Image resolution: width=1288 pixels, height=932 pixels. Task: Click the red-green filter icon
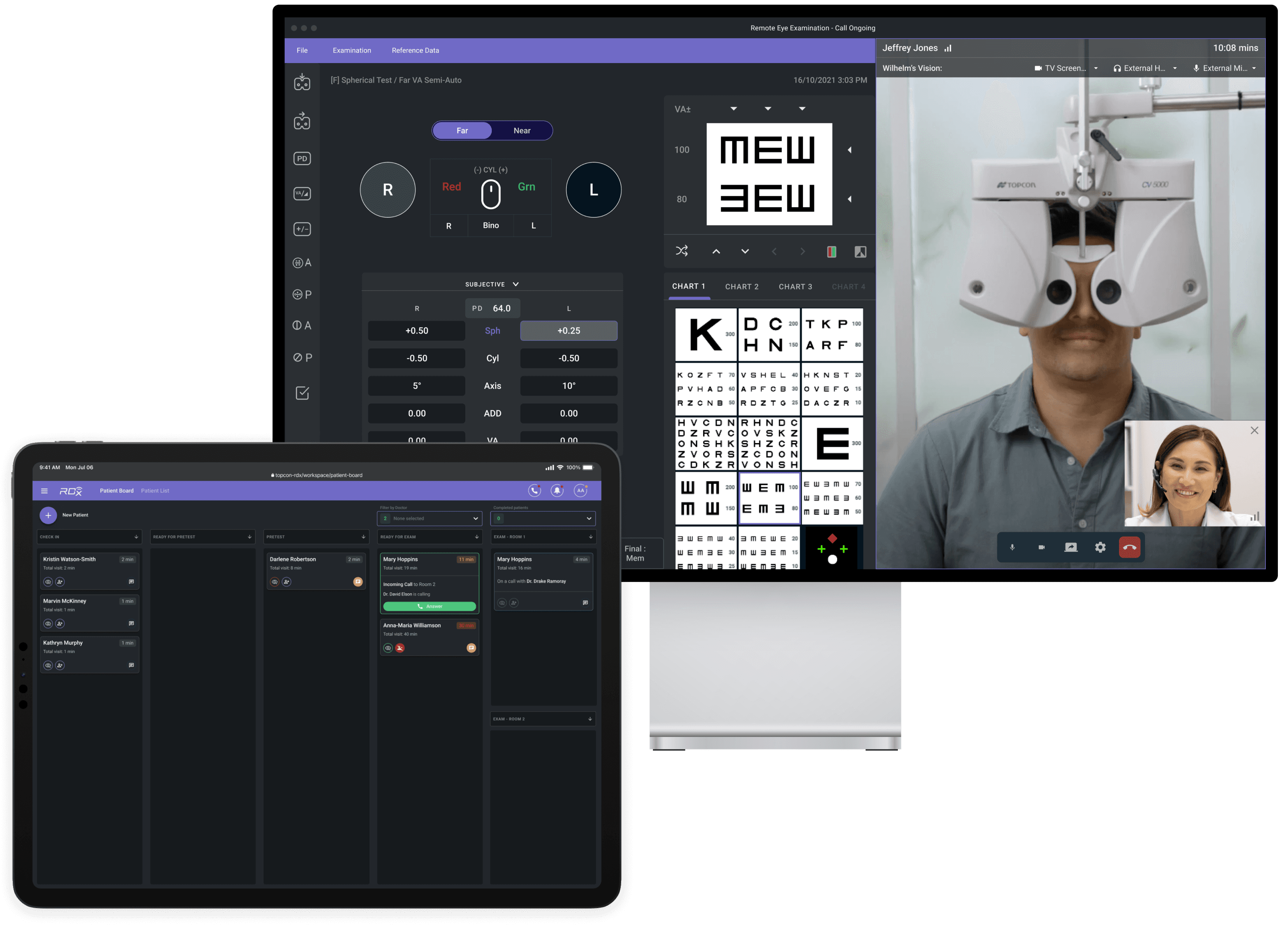click(x=831, y=251)
